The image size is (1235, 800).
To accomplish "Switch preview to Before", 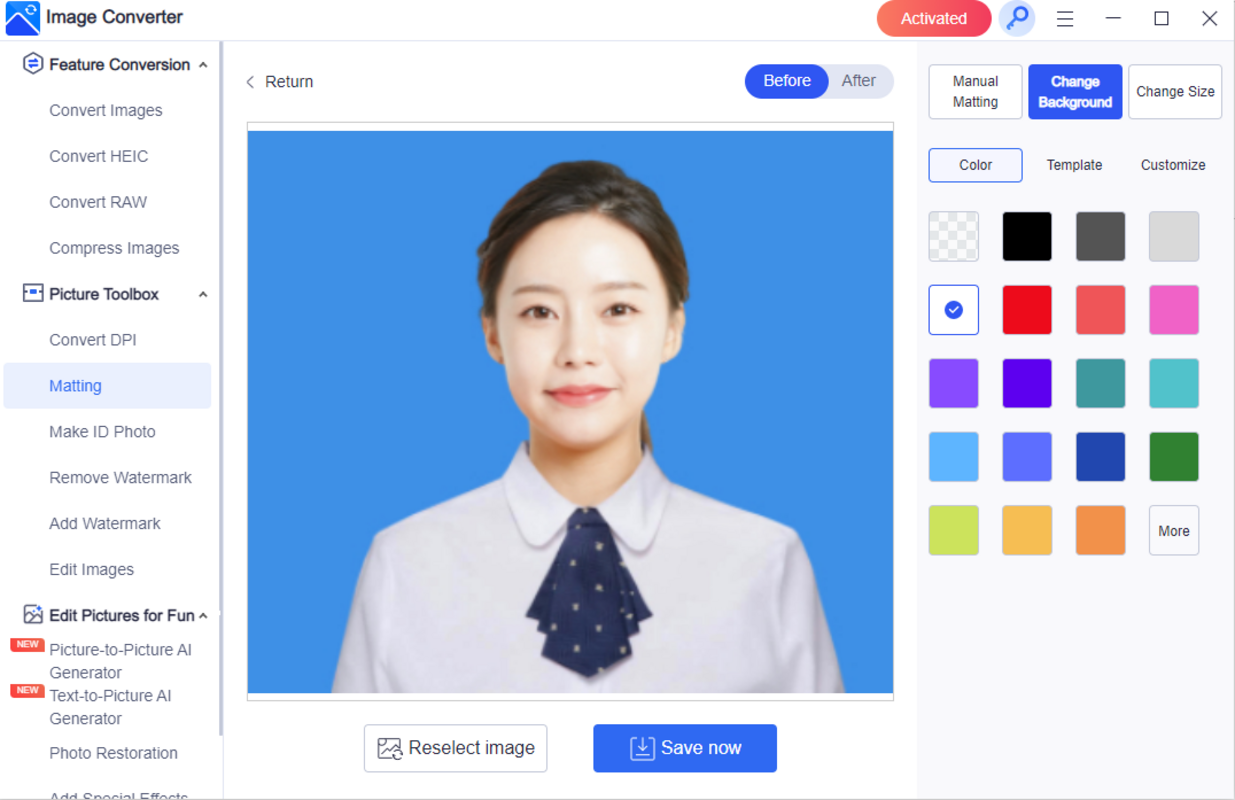I will coord(787,81).
